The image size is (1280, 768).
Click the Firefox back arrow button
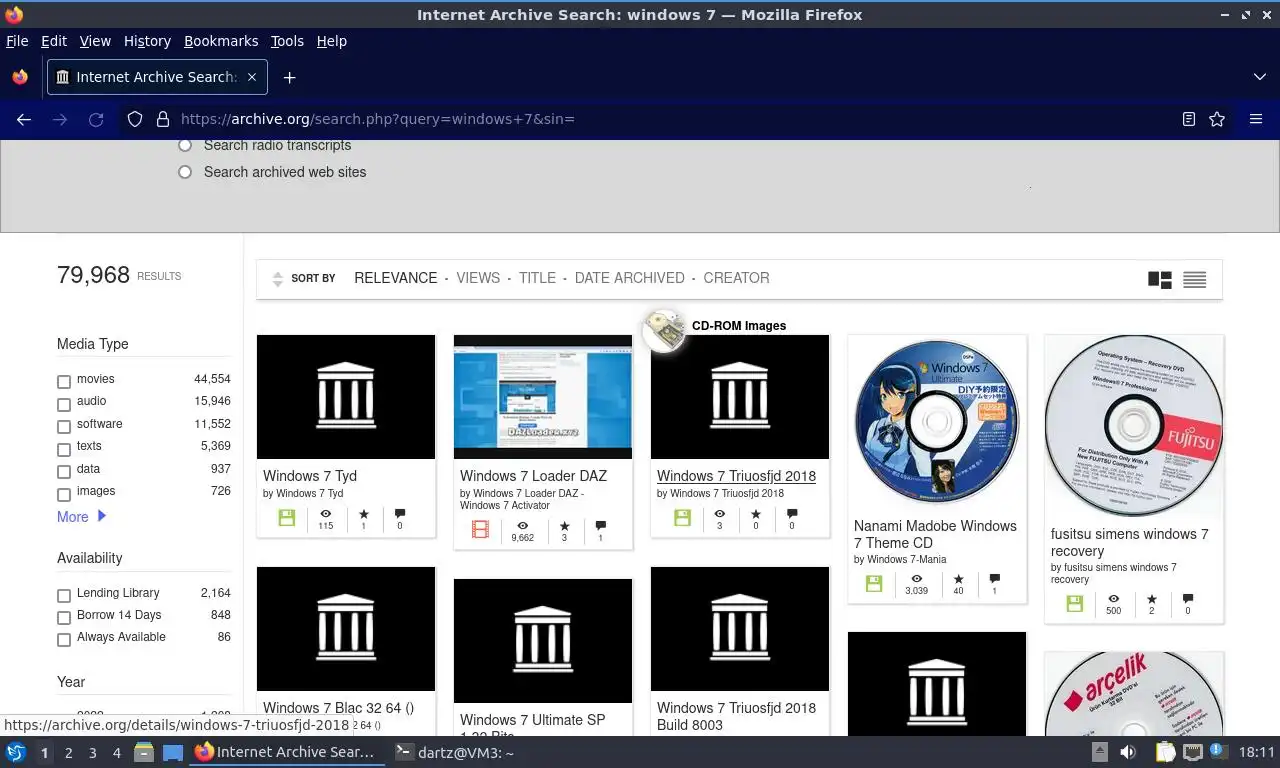24,119
